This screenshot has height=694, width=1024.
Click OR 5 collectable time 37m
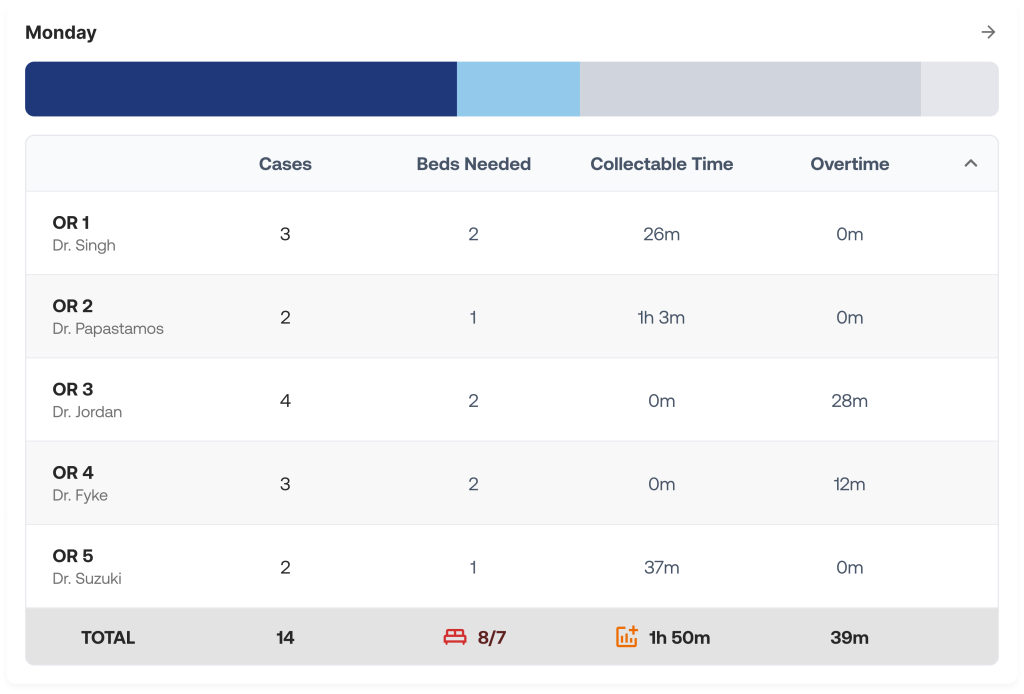(x=662, y=568)
